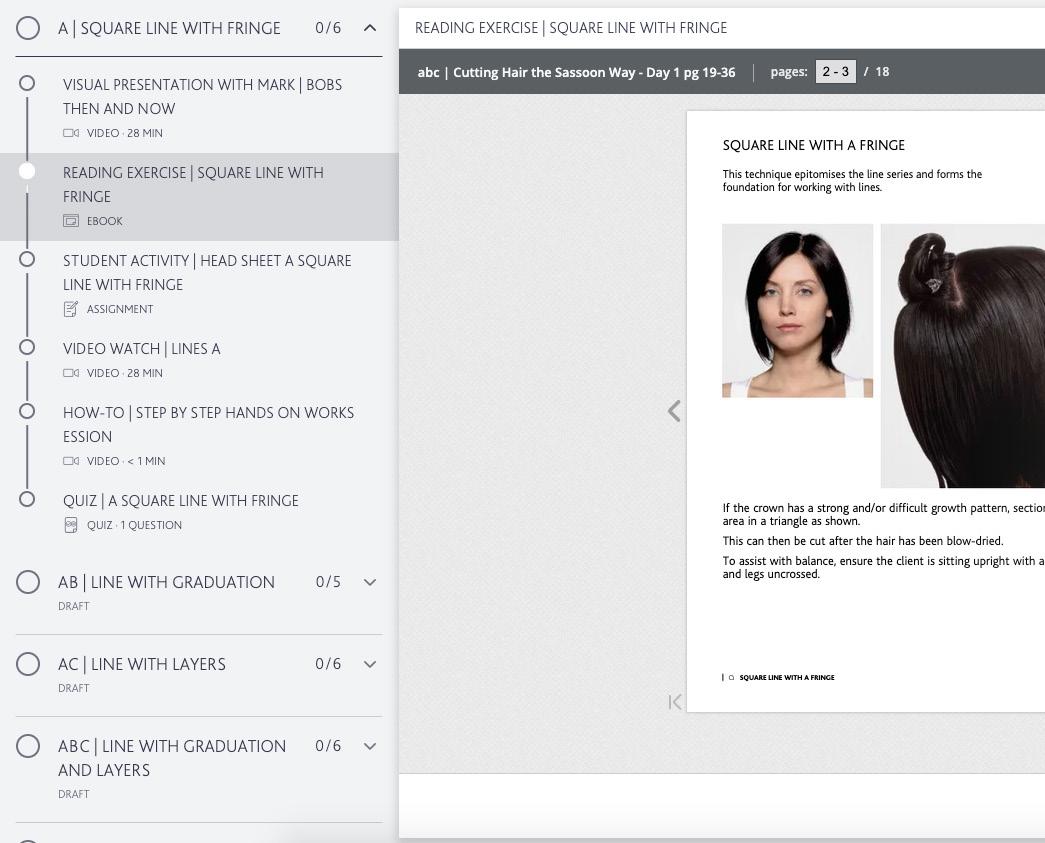This screenshot has width=1045, height=843.
Task: Mark Quiz | A Square Line step circle
Action: [x=27, y=499]
